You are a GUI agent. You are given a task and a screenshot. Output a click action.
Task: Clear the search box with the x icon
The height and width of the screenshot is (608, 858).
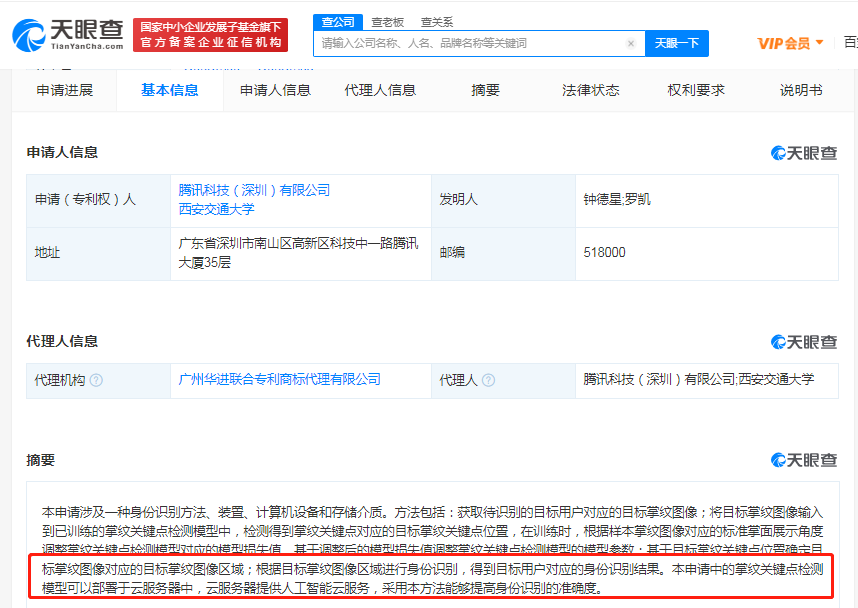(631, 43)
